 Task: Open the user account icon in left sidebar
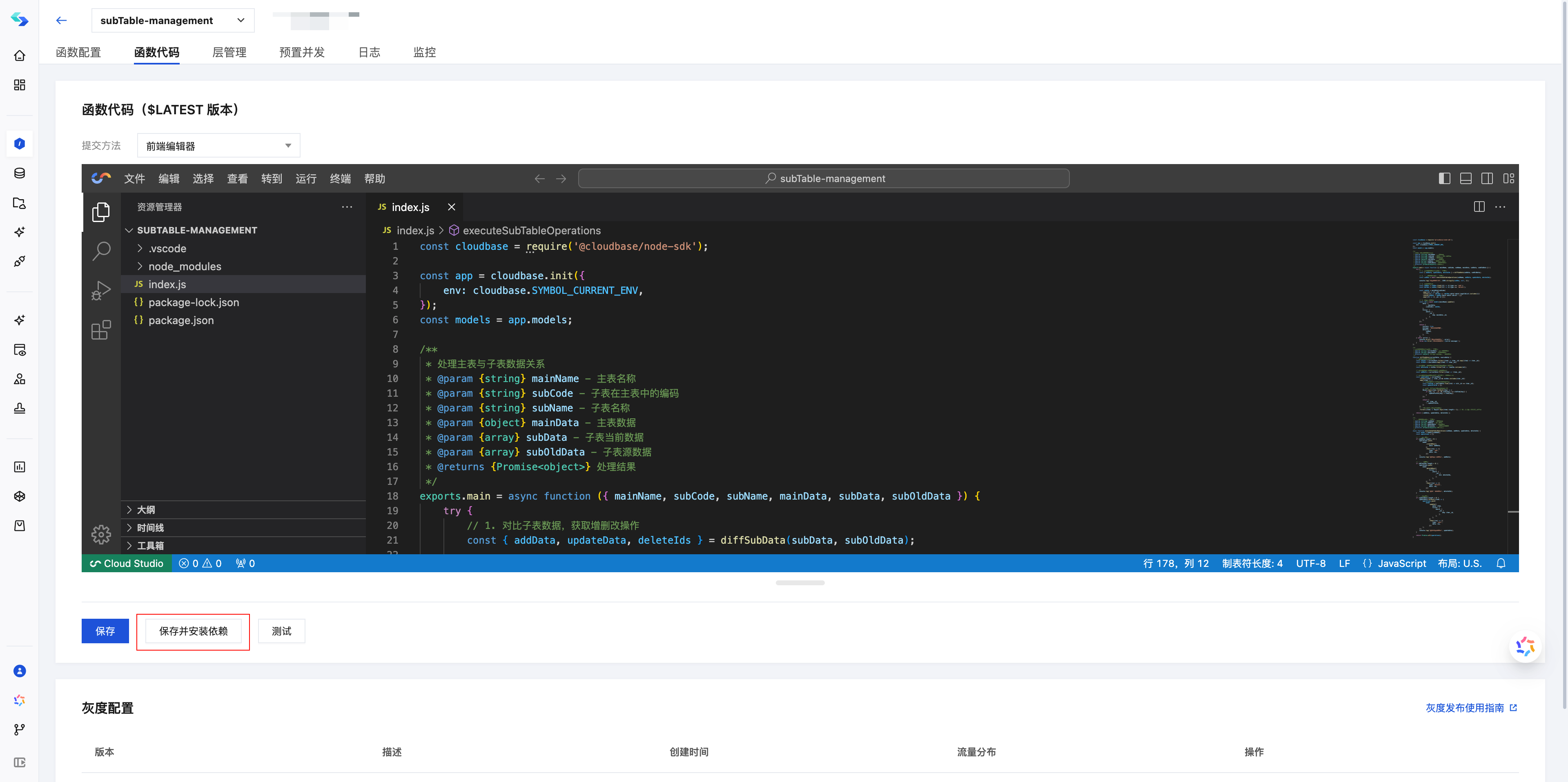click(20, 671)
